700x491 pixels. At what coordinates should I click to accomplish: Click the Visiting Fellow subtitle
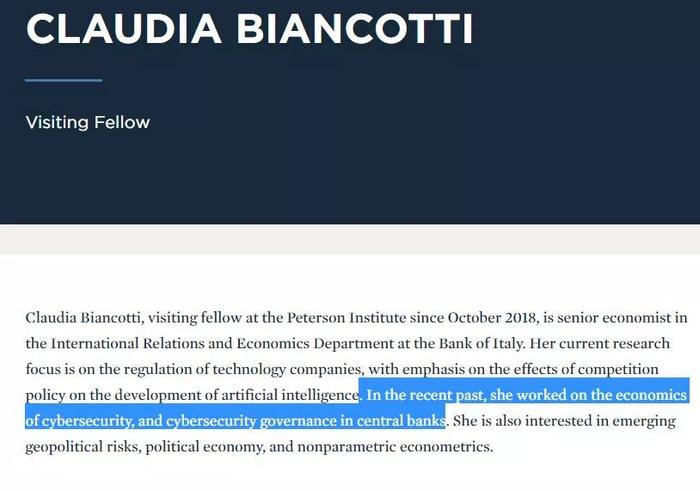tap(88, 122)
